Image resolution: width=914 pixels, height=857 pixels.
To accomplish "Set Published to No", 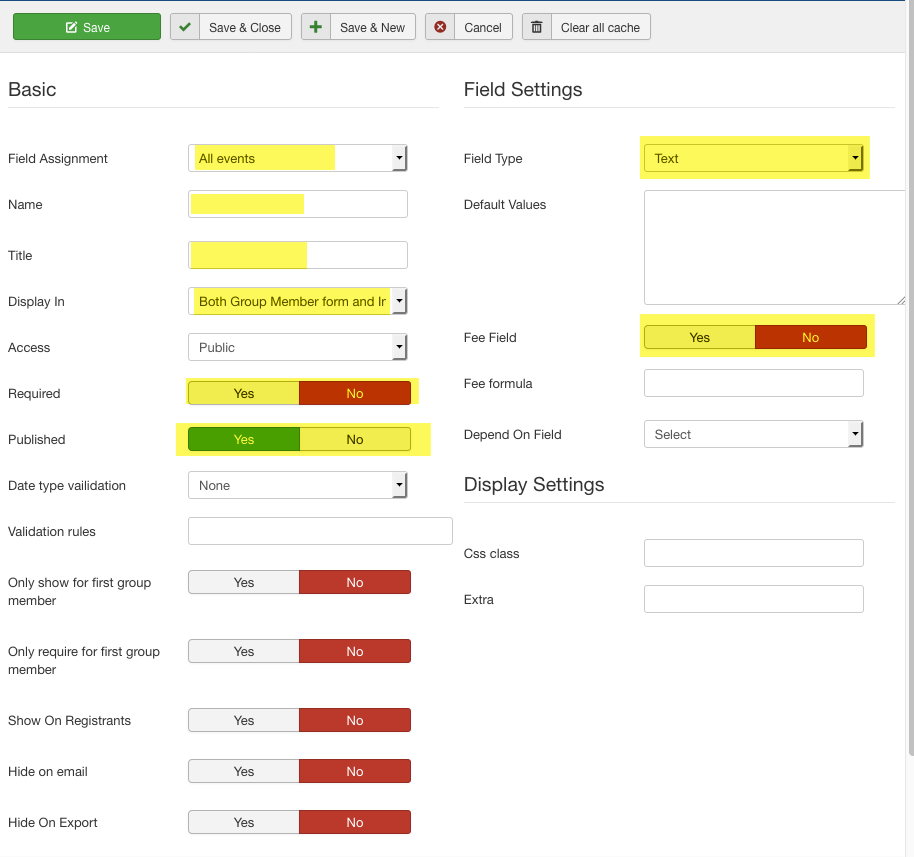I will (x=355, y=439).
